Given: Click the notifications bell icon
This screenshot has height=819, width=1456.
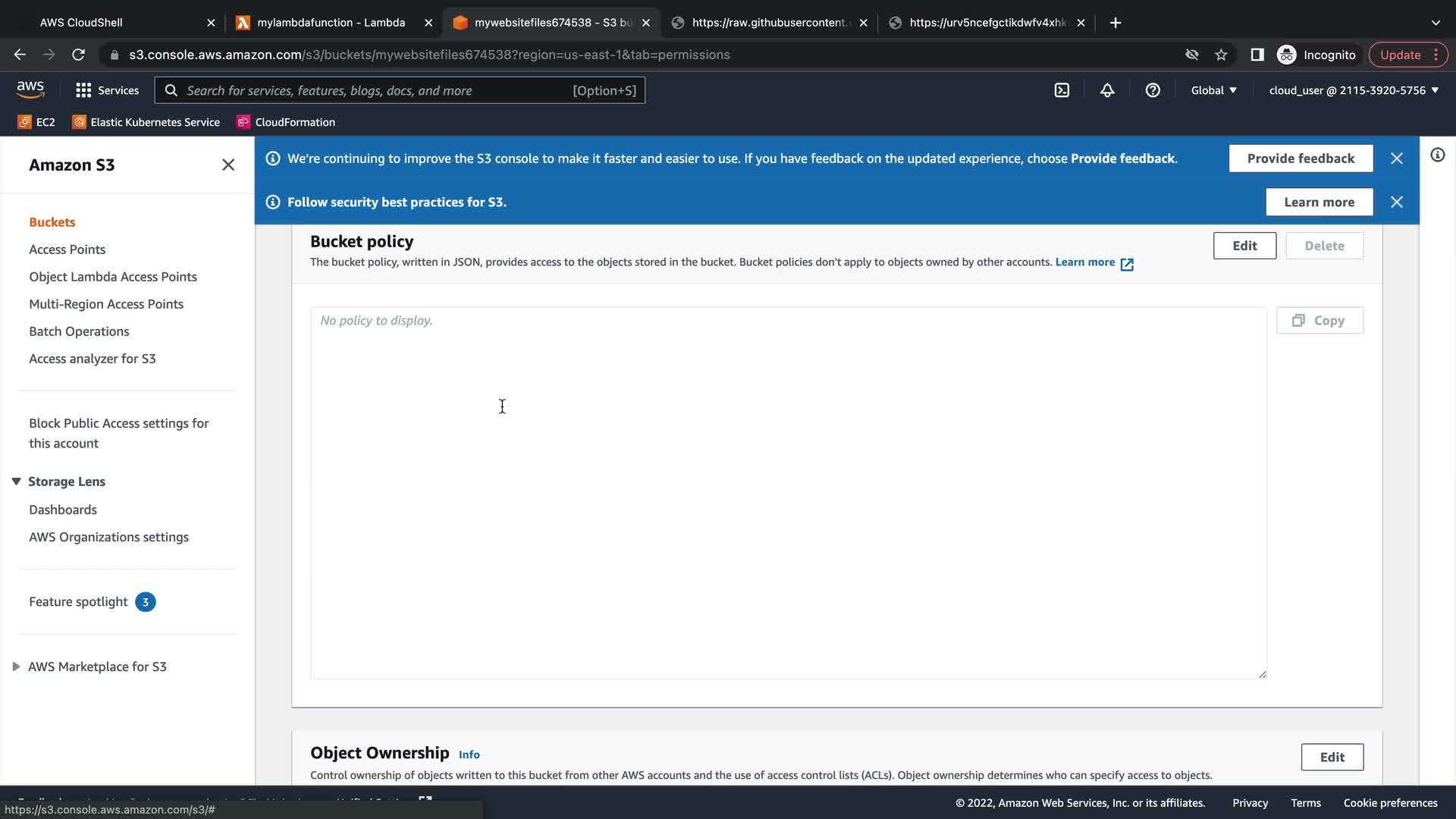Looking at the screenshot, I should [1107, 90].
